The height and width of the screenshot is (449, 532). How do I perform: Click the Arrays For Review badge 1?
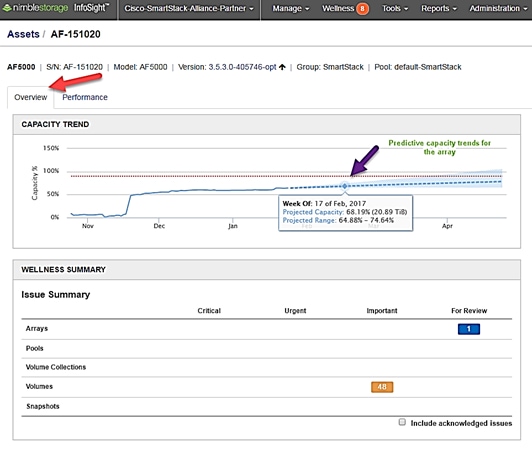pos(469,329)
